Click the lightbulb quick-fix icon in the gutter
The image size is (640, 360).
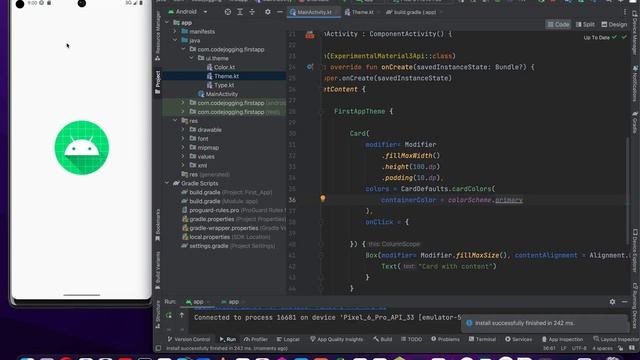[322, 199]
